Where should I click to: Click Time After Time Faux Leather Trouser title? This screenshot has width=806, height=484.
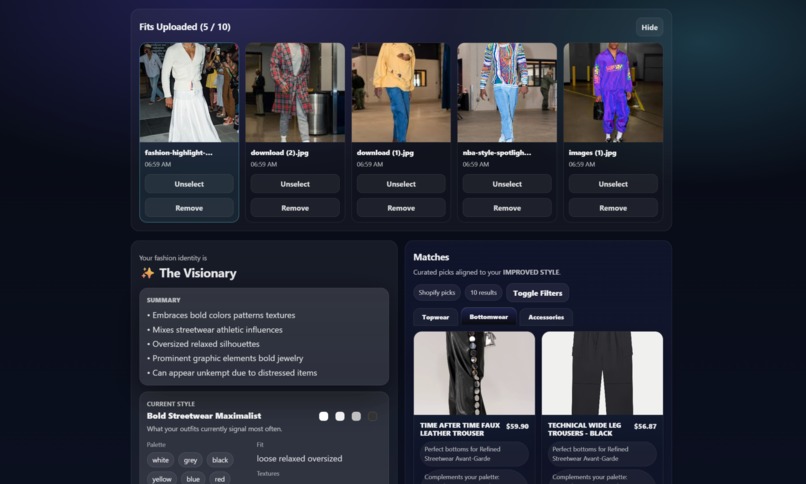(x=460, y=429)
